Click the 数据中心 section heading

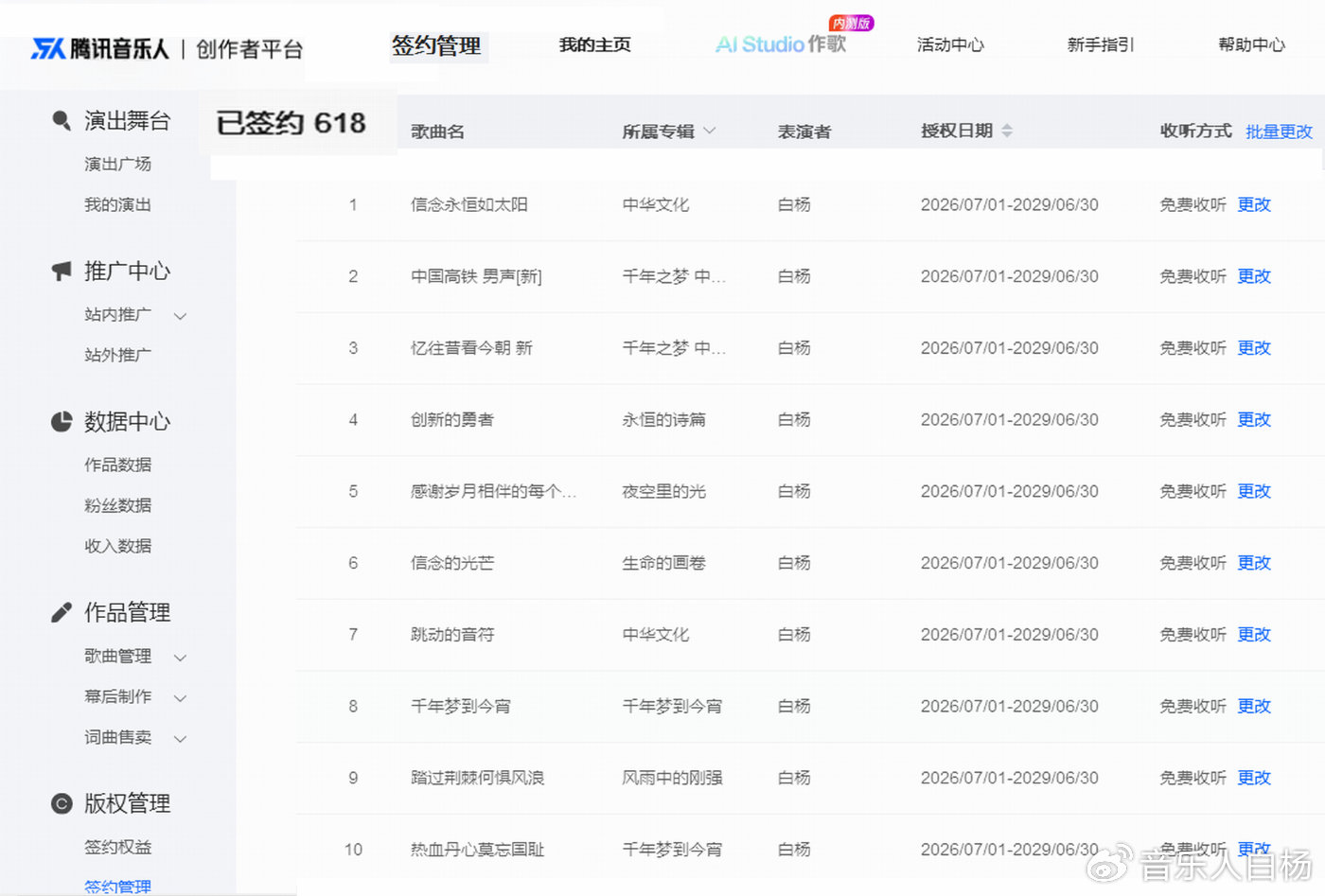[127, 421]
